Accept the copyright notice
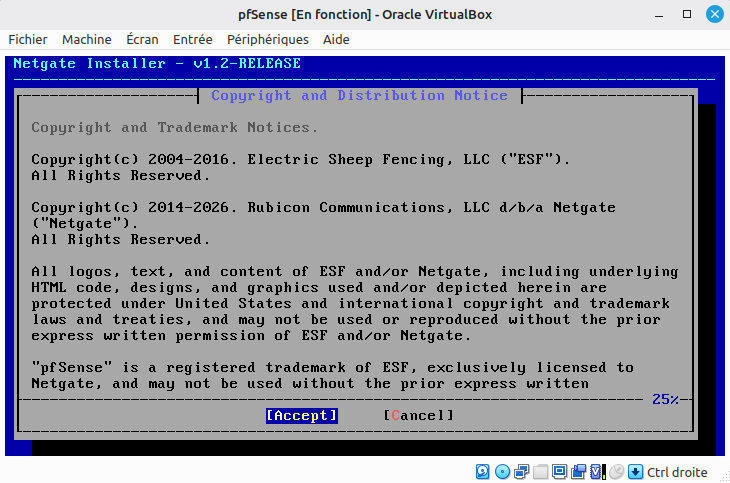The image size is (730, 483). pyautogui.click(x=302, y=415)
